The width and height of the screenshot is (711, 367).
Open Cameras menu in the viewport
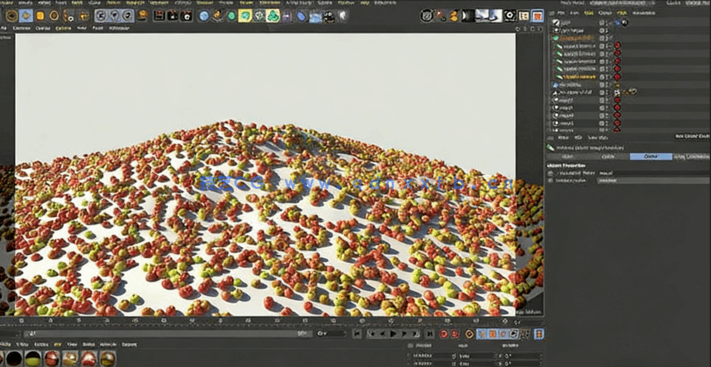point(22,28)
